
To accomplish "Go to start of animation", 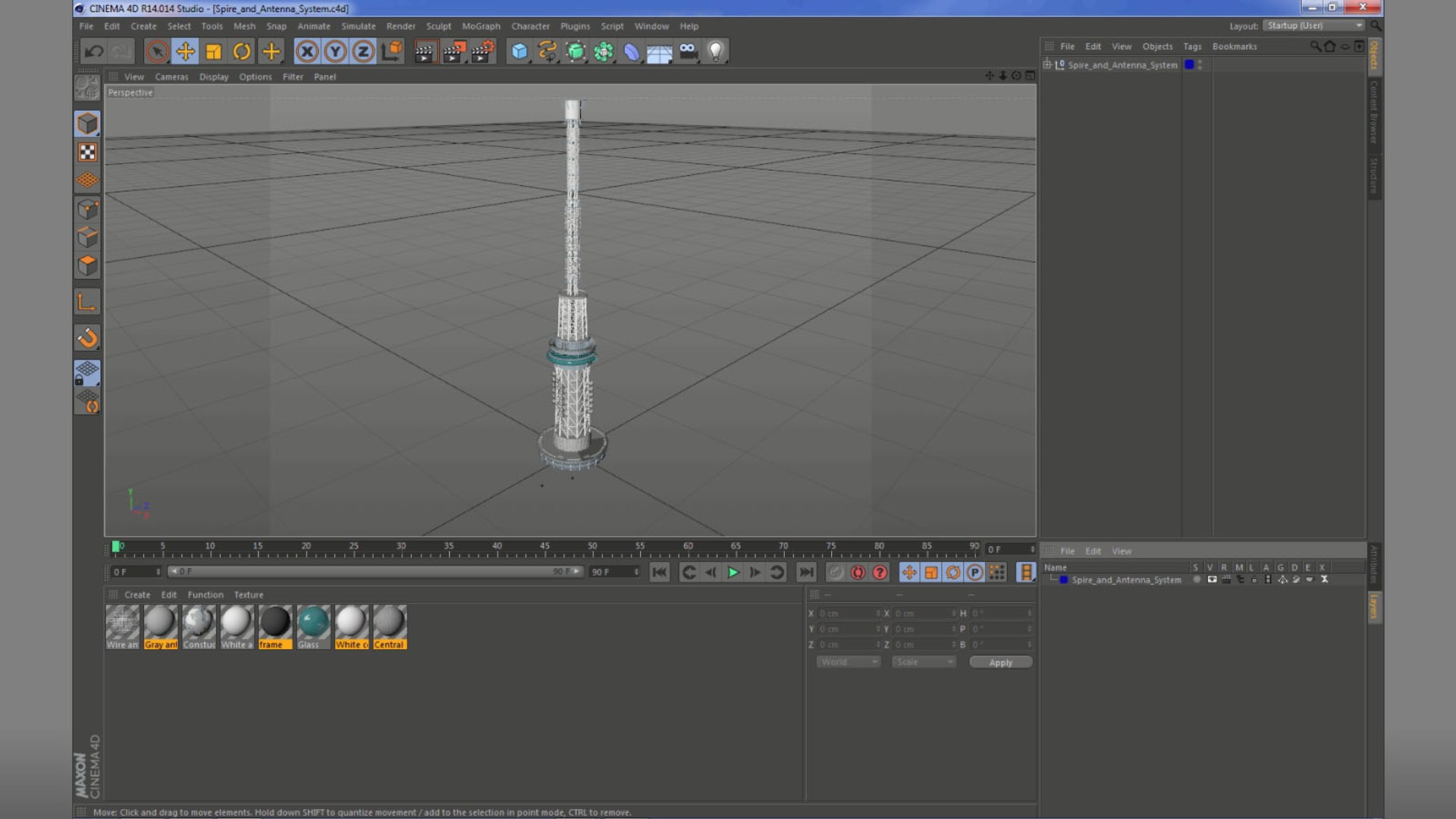I will 660,573.
